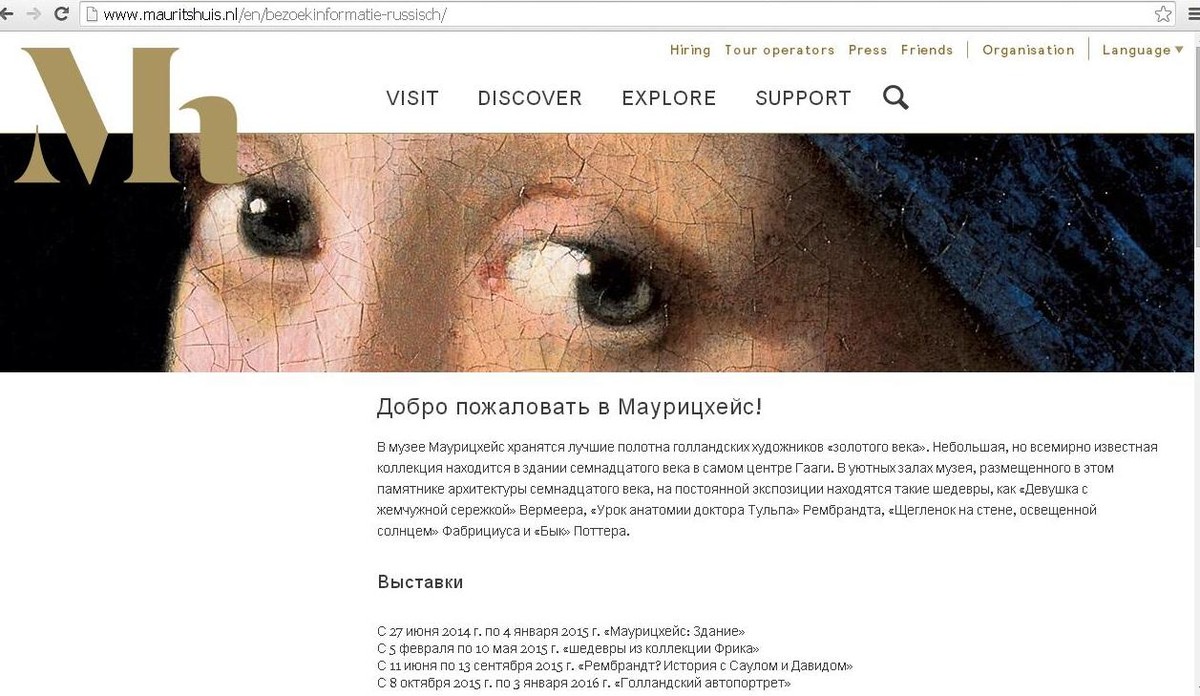Click the page icon in address bar

[x=91, y=14]
